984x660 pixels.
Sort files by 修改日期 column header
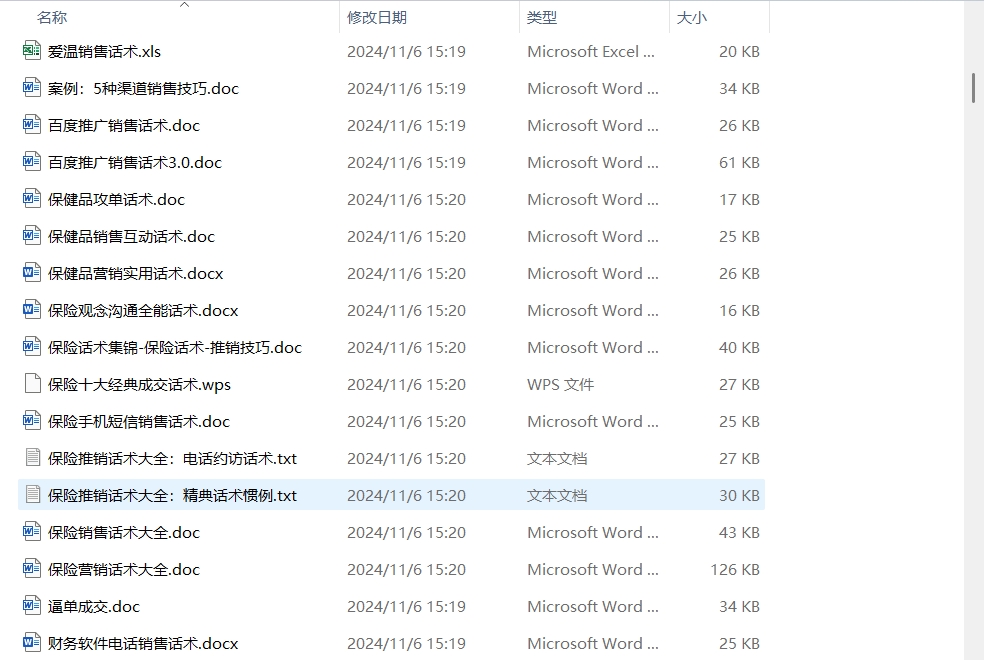click(377, 18)
